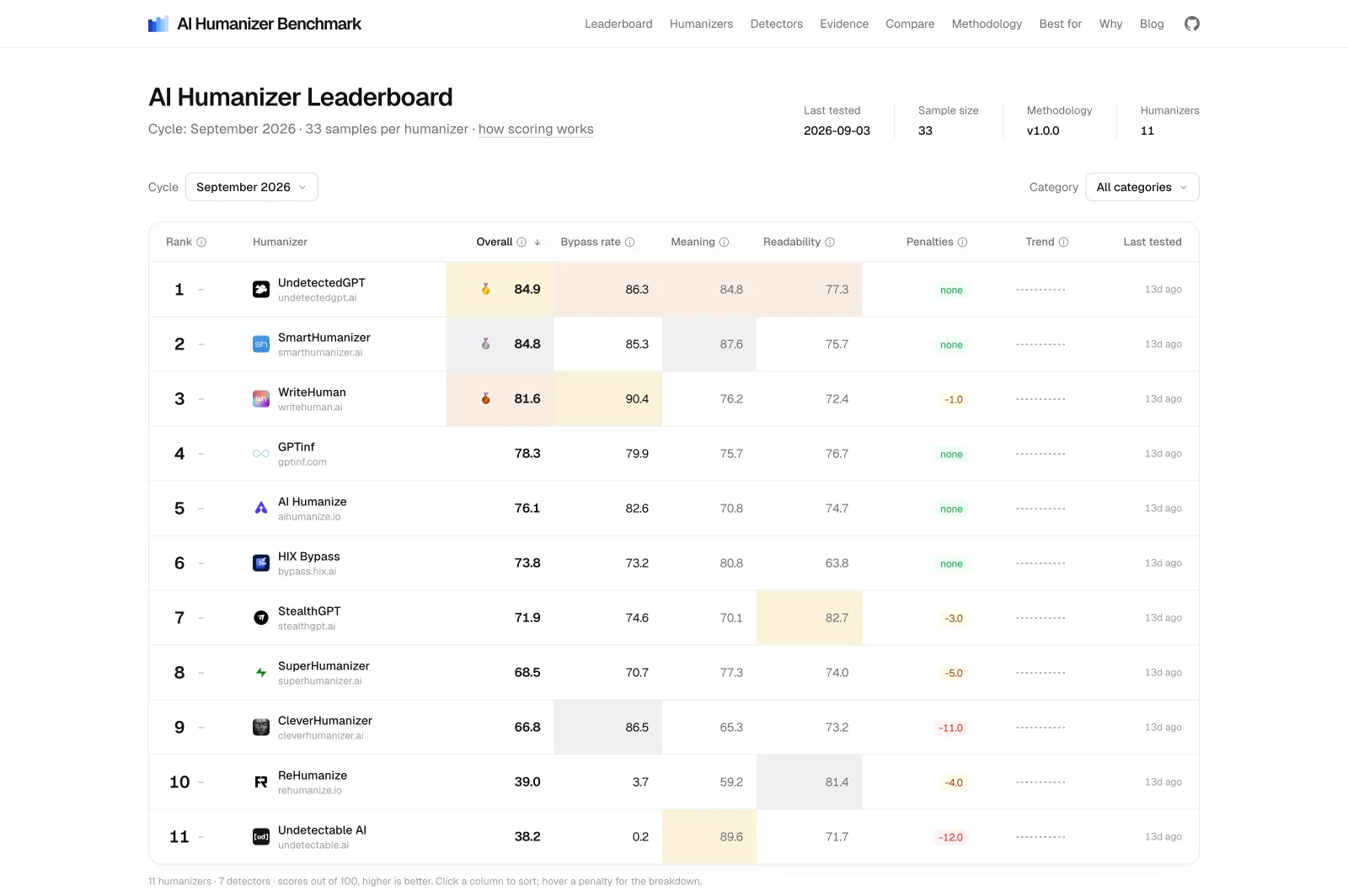
Task: Open the SmartHumanizer humanizer link
Action: pos(324,338)
